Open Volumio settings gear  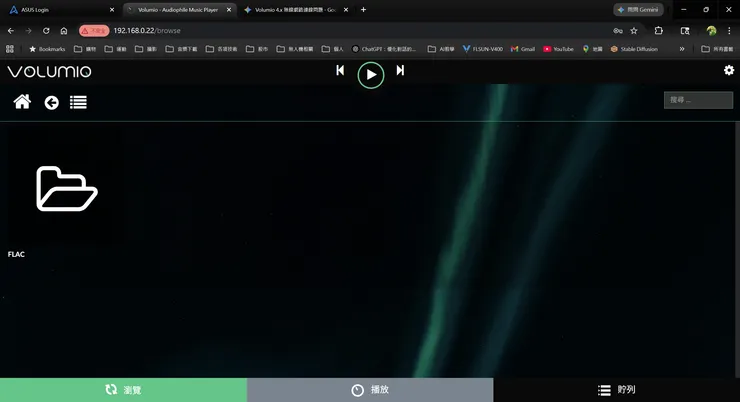[729, 70]
